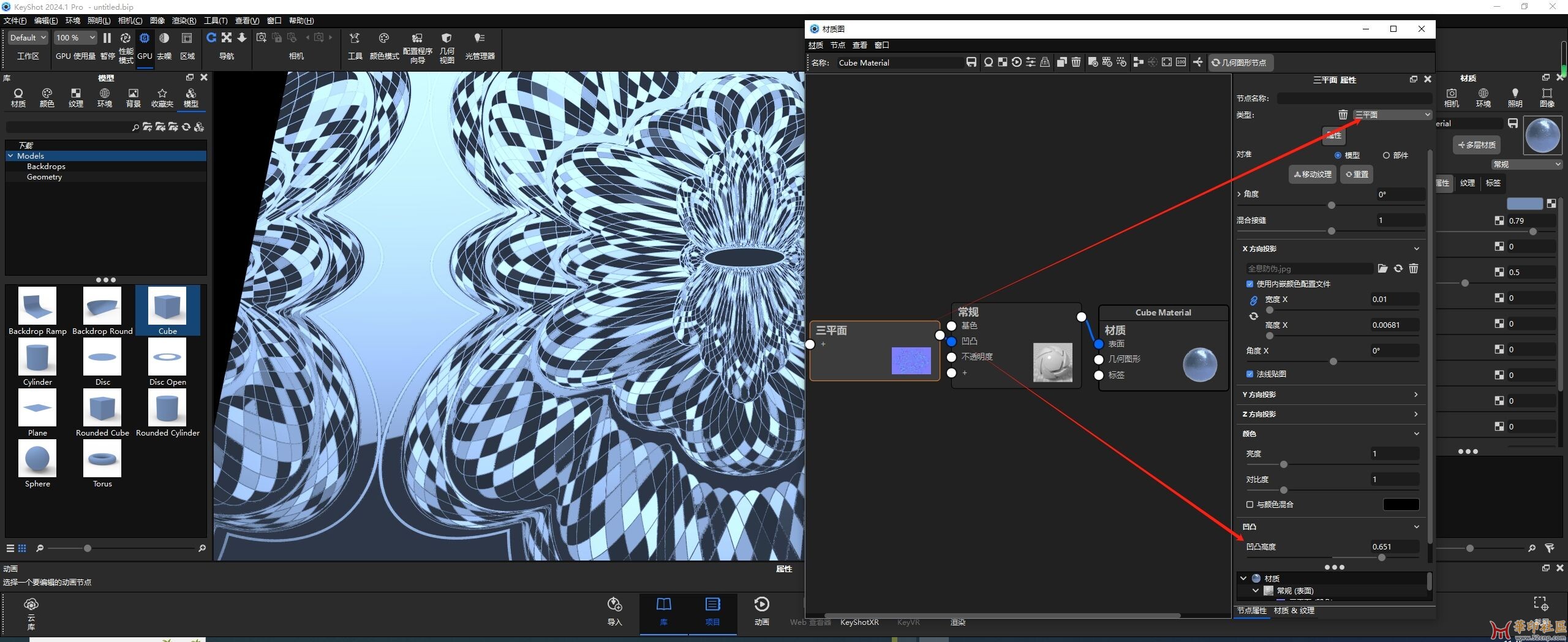Screen dimensions: 1568x642
Task: Open the Tools (工具) toolbar icon
Action: 355,38
